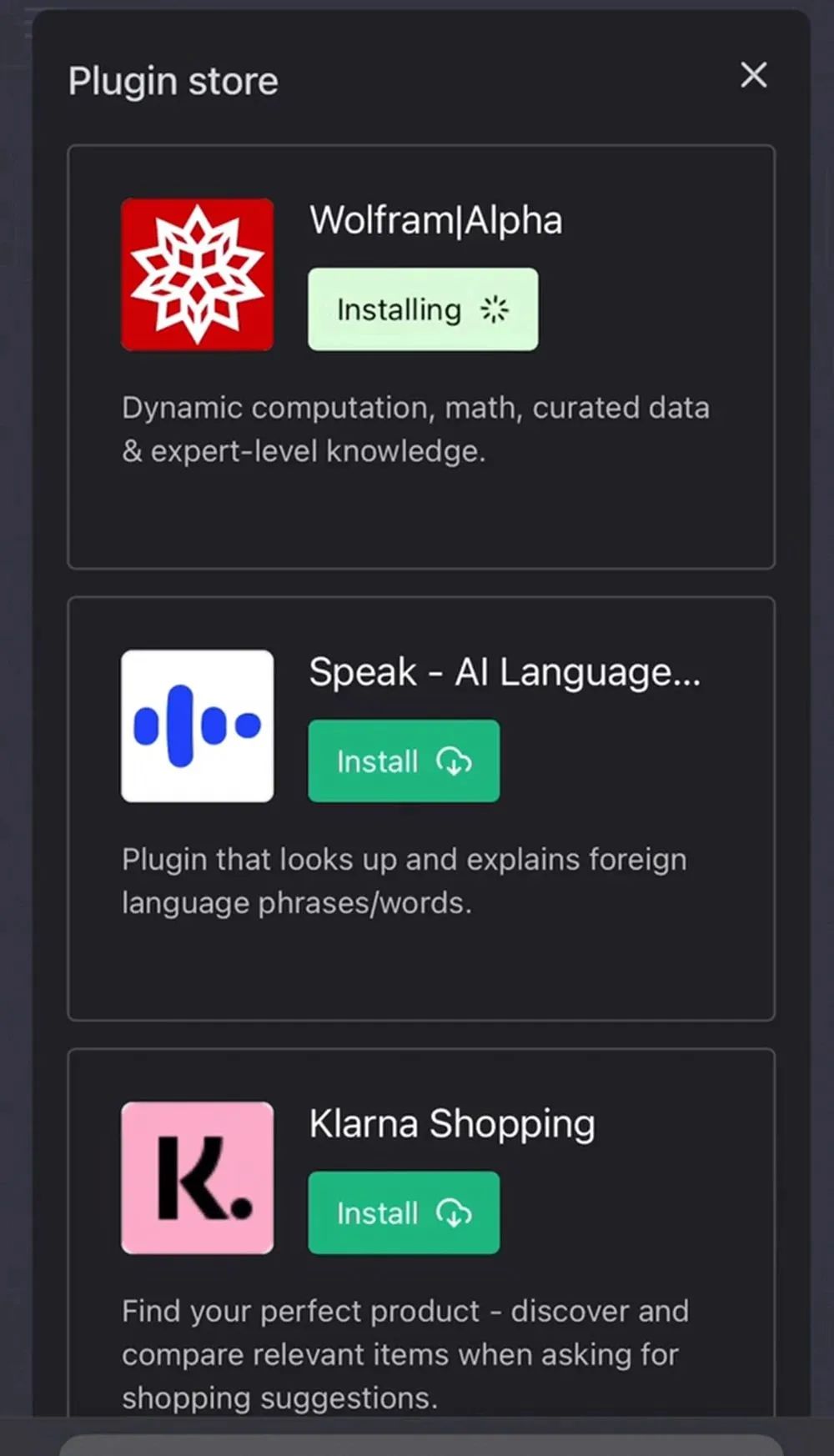Open the Wolfram|Alpha plugin title

click(x=435, y=221)
